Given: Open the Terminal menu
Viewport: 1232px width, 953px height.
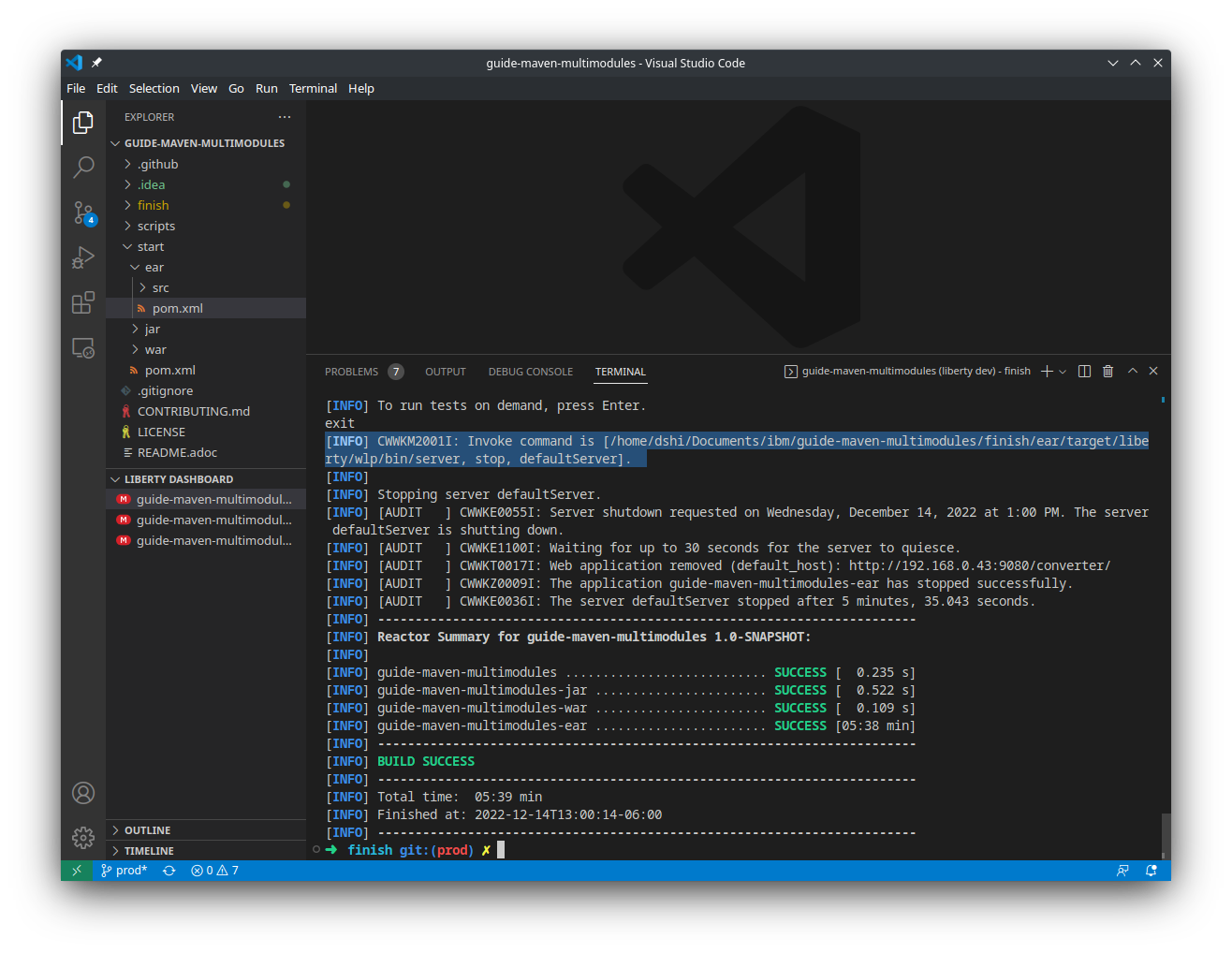Looking at the screenshot, I should (x=313, y=88).
